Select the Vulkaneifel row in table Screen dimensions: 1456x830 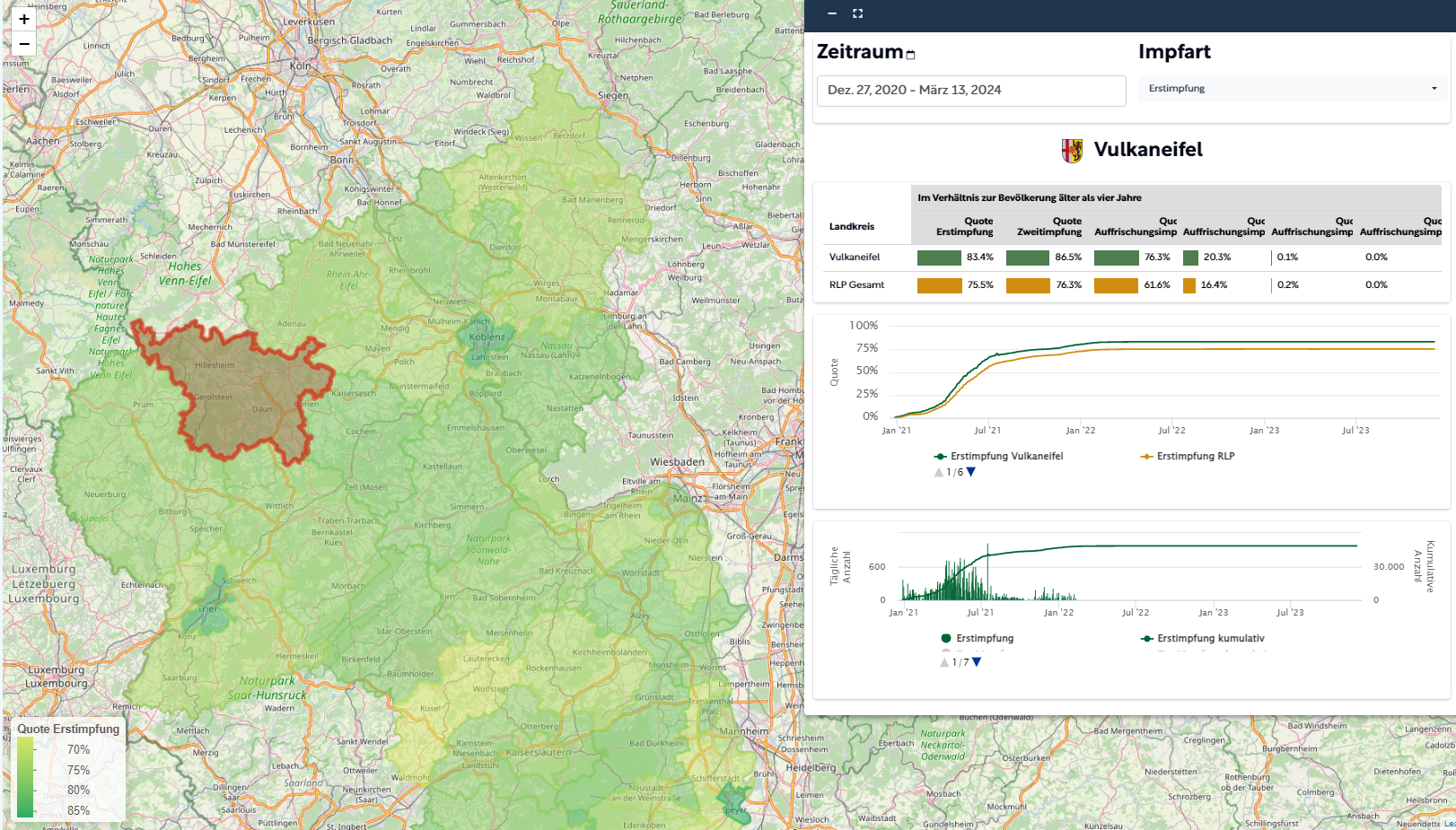click(855, 258)
